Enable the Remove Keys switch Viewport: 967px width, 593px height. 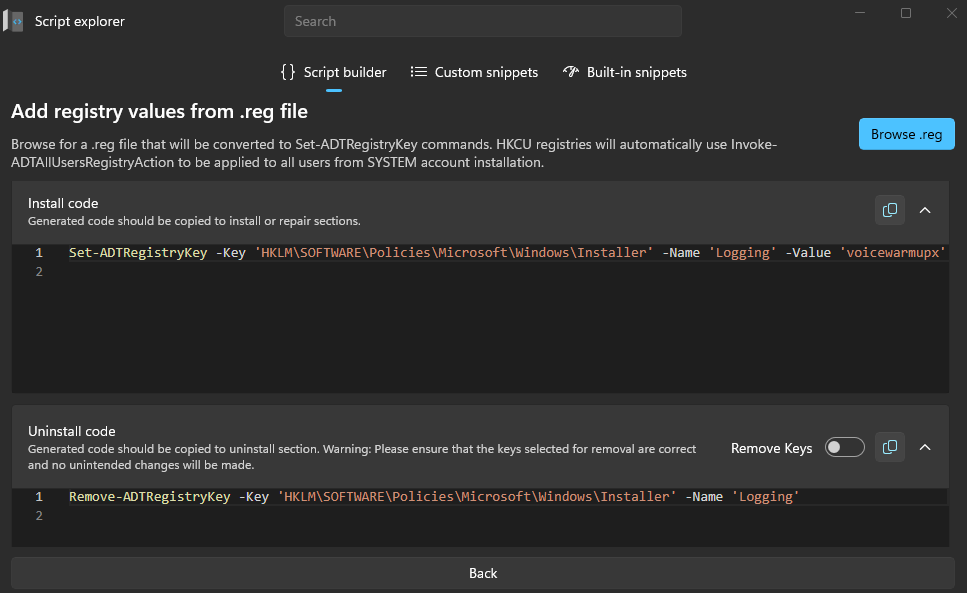[844, 448]
